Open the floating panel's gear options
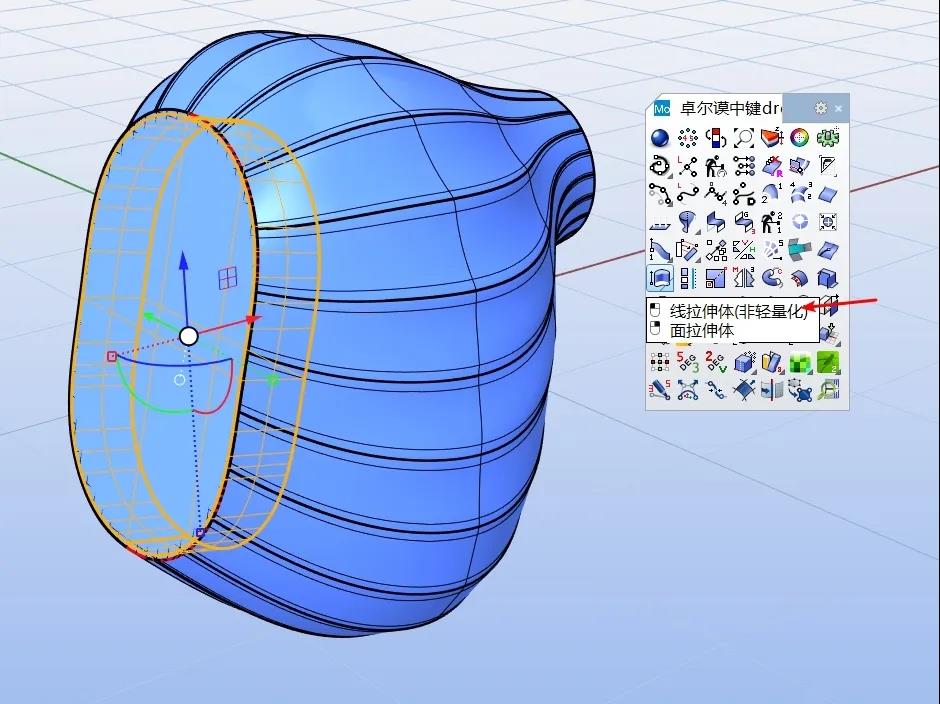Image resolution: width=940 pixels, height=704 pixels. (821, 108)
